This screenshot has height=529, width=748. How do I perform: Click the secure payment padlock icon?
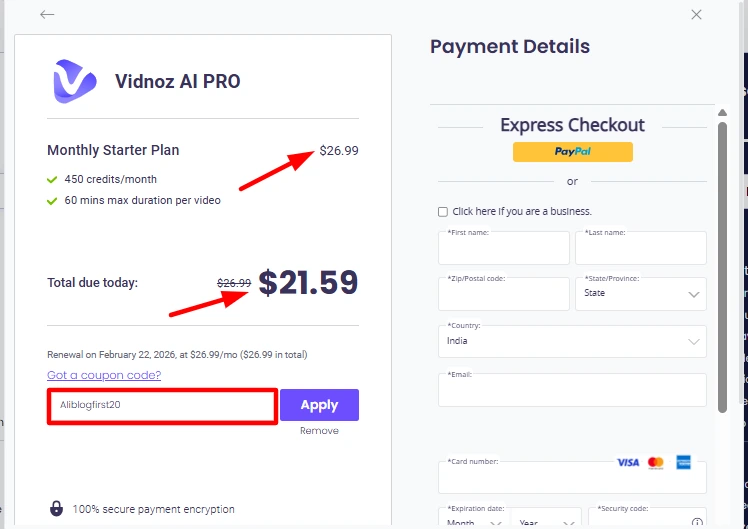click(x=56, y=508)
